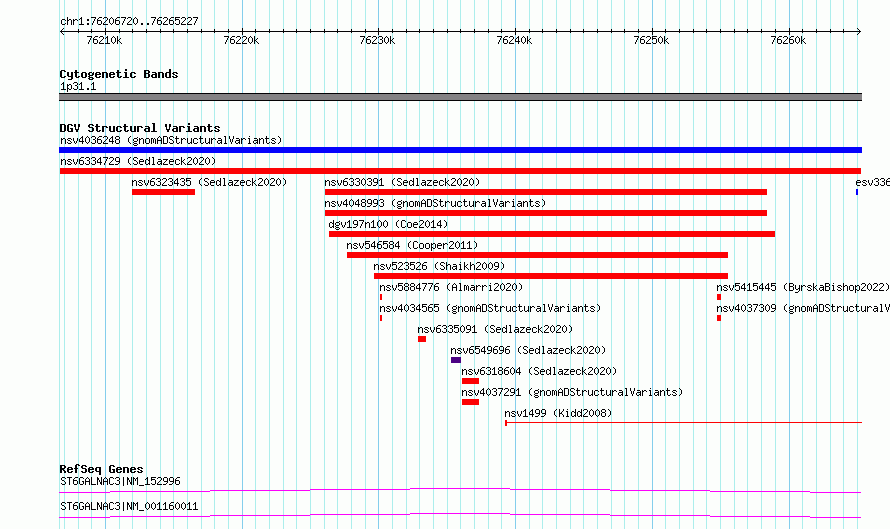Screen dimensions: 890x529
Task: Click the ruler's left arrow end
Action: point(62,32)
